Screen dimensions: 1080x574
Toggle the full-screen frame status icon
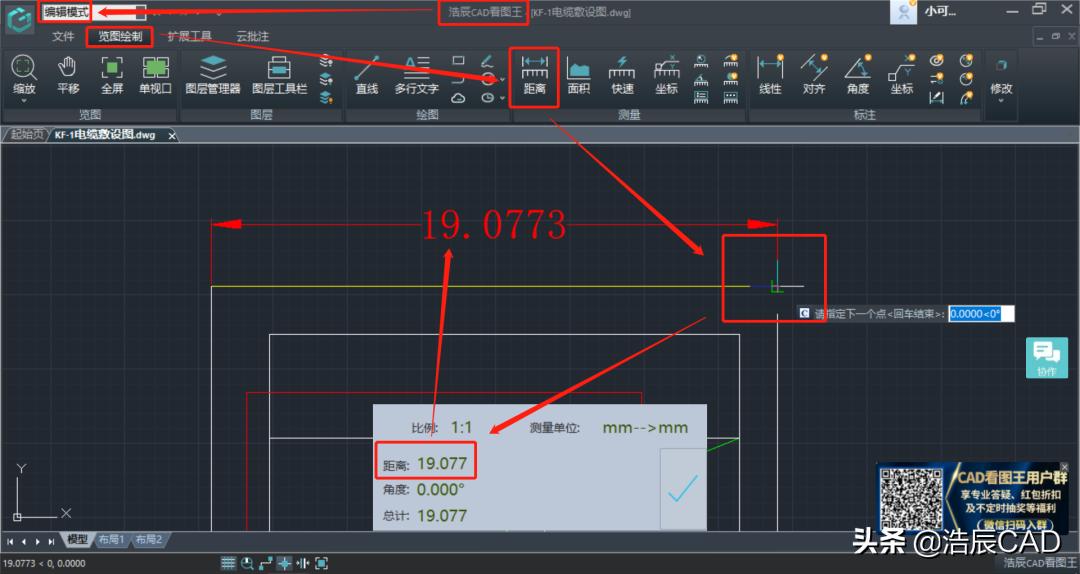[321, 563]
